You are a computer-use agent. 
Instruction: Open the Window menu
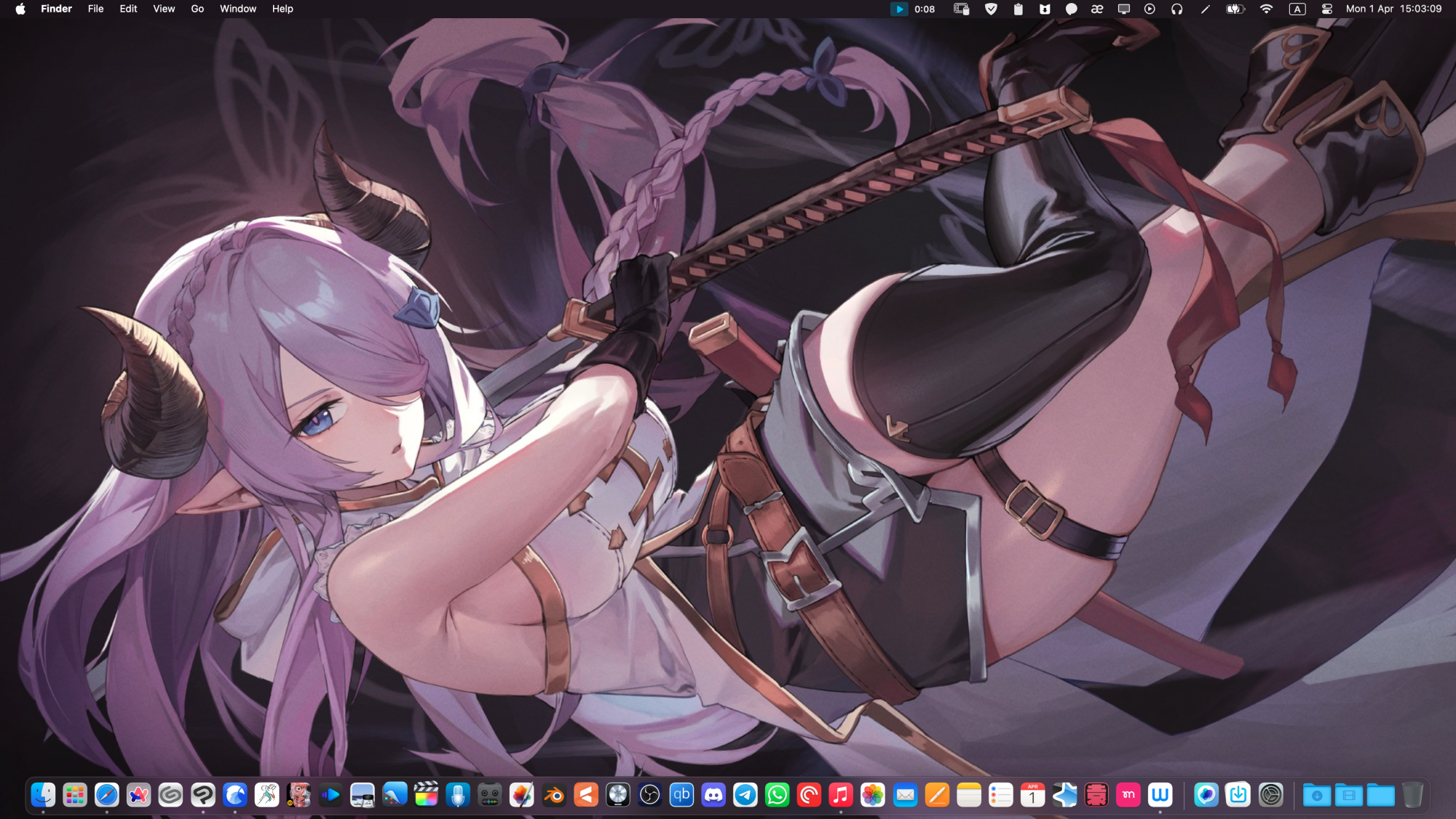click(238, 9)
